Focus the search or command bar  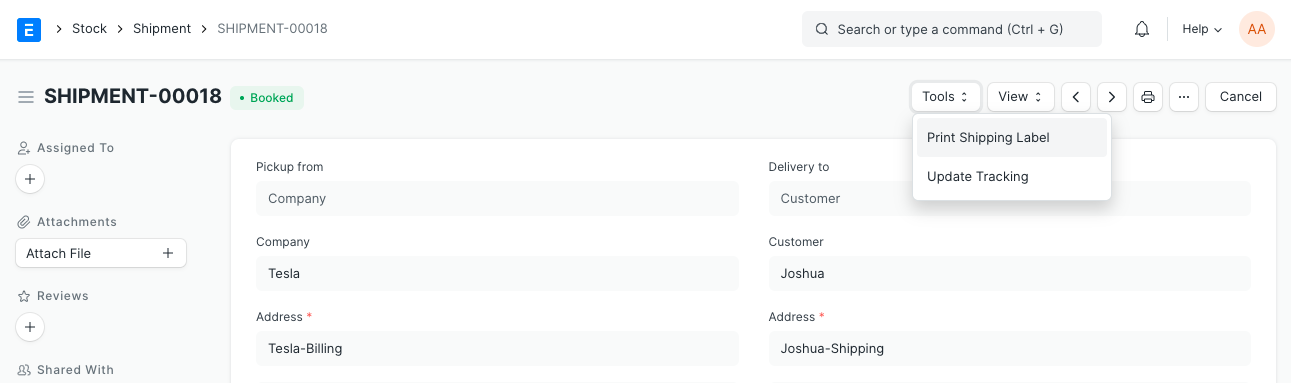click(952, 29)
